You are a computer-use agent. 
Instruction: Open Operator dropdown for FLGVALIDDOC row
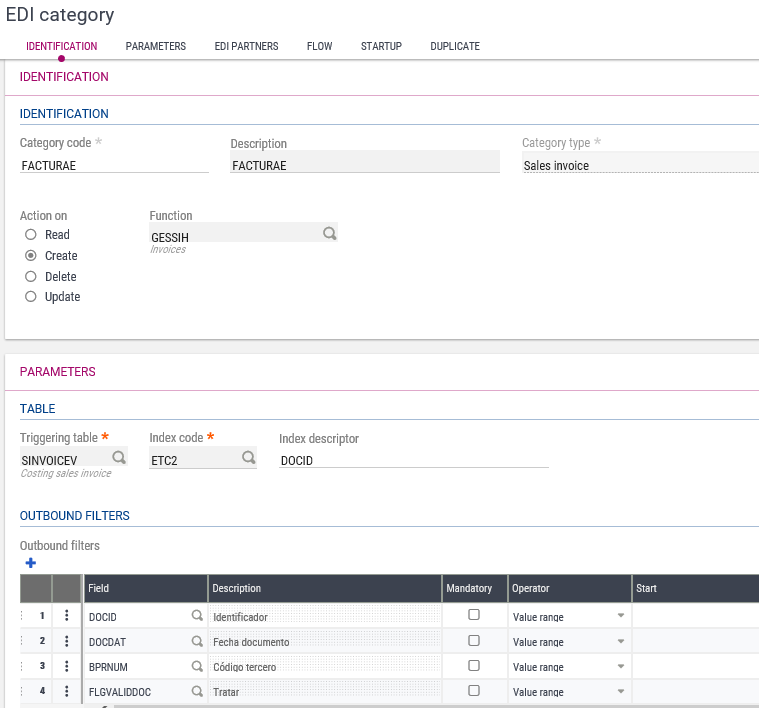coord(620,691)
